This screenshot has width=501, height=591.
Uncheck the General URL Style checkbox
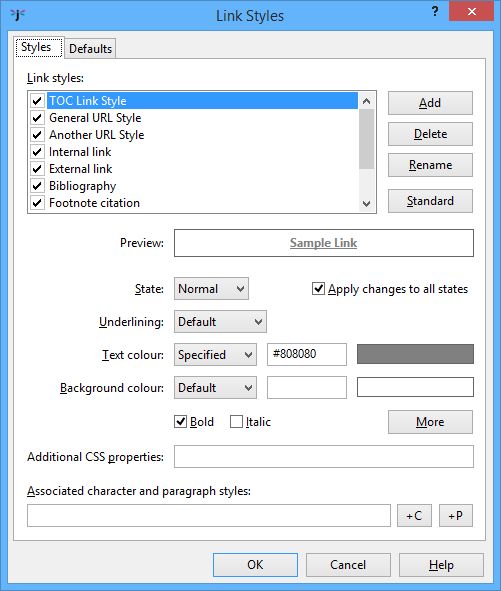[37, 118]
